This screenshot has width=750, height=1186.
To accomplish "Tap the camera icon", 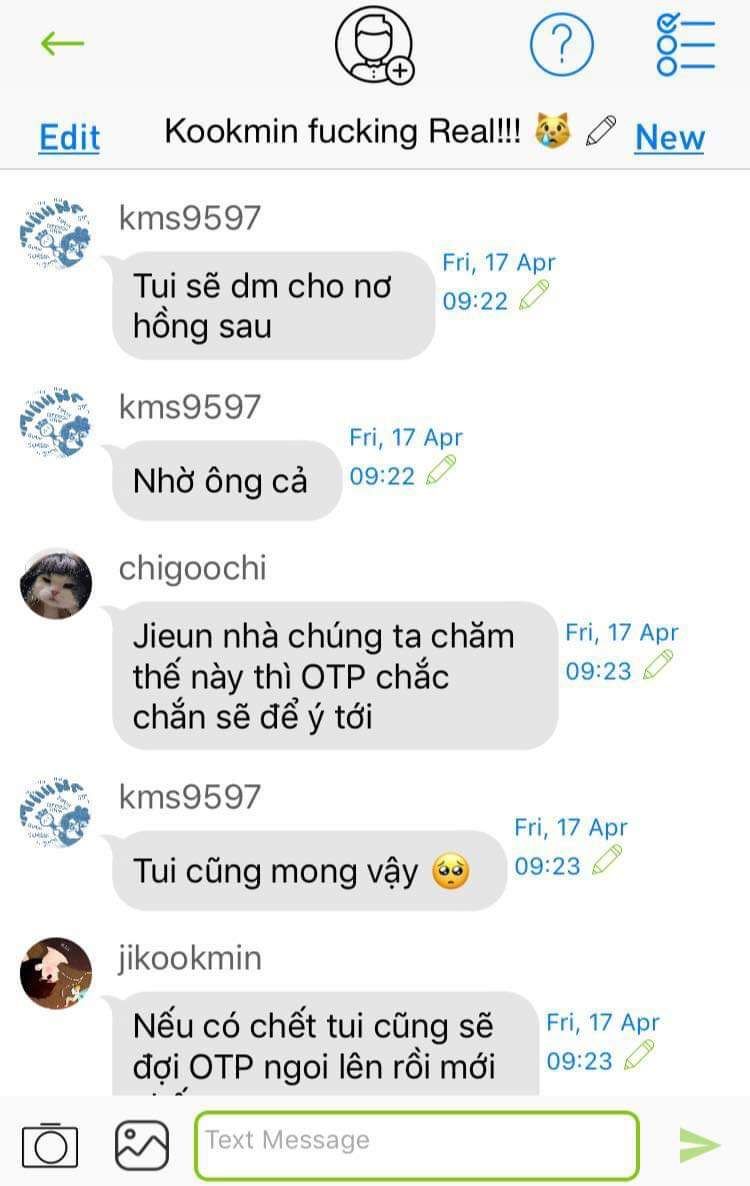I will 50,1144.
